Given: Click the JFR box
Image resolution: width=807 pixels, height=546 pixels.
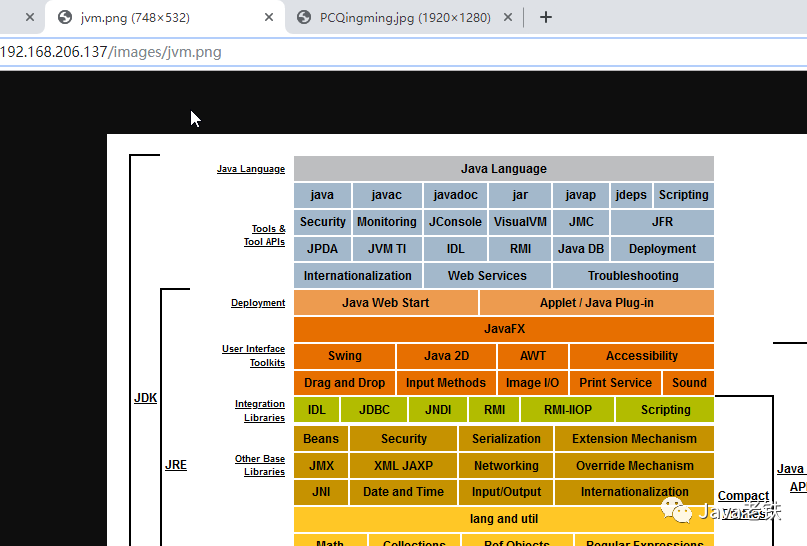Looking at the screenshot, I should (662, 222).
